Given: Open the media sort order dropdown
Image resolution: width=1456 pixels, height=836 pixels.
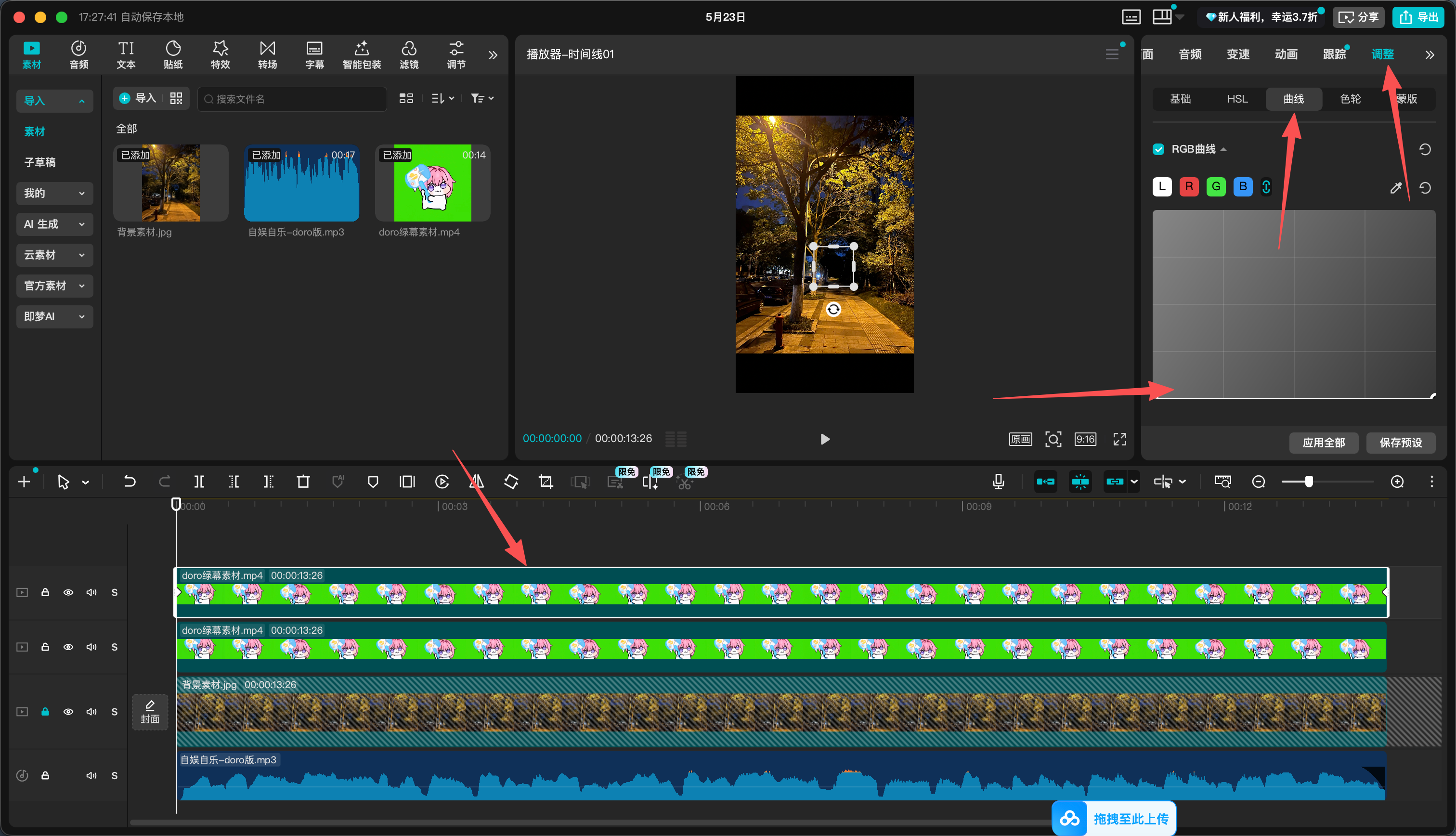Looking at the screenshot, I should (x=442, y=99).
